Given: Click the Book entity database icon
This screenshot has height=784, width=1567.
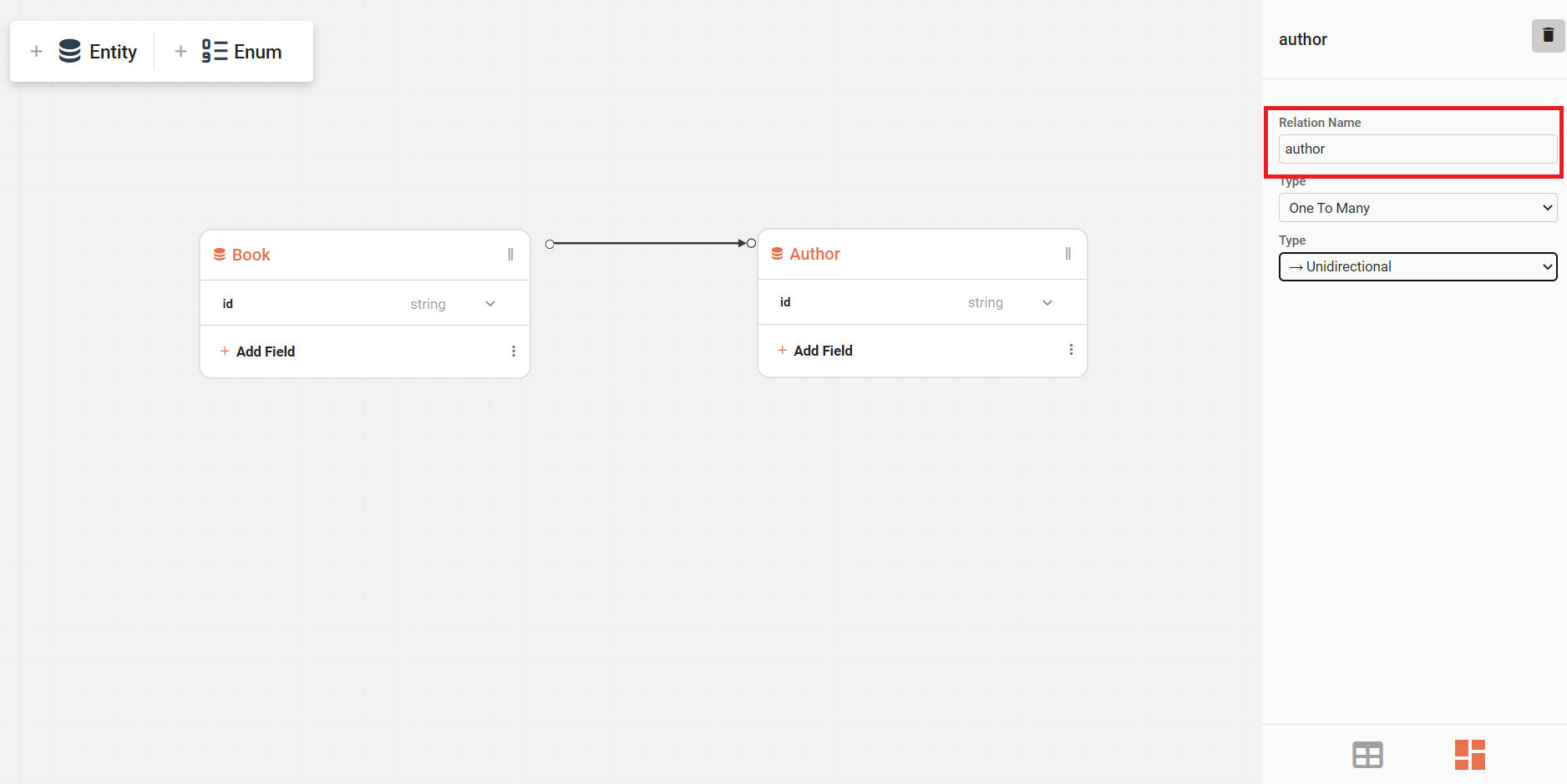Looking at the screenshot, I should pos(220,255).
